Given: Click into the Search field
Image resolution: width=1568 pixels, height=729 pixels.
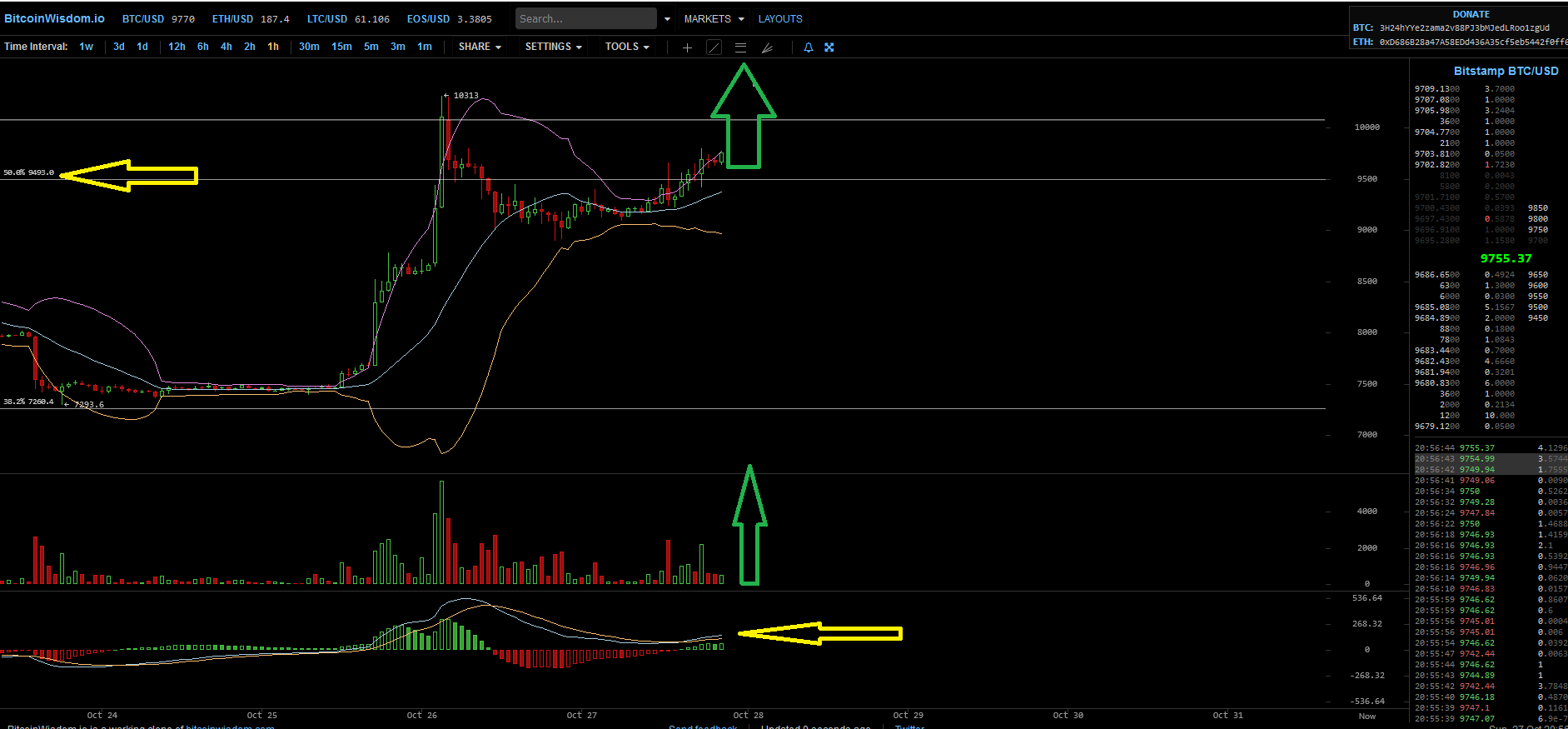Looking at the screenshot, I should click(585, 18).
